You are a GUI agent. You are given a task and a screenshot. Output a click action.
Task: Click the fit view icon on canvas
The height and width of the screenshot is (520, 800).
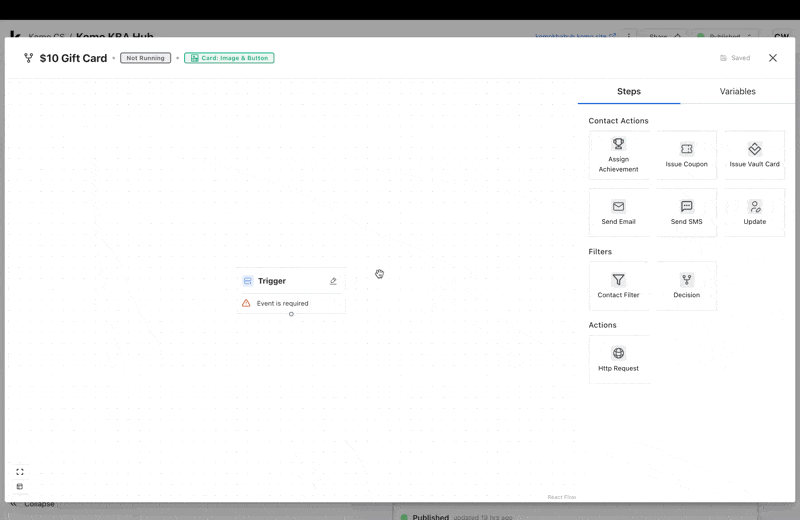pyautogui.click(x=20, y=472)
